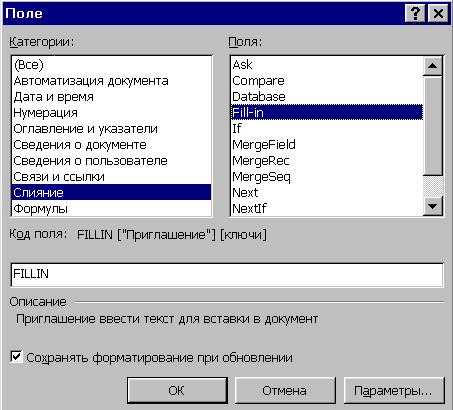The image size is (453, 410).
Task: Close the Поле dialog window
Action: click(438, 14)
